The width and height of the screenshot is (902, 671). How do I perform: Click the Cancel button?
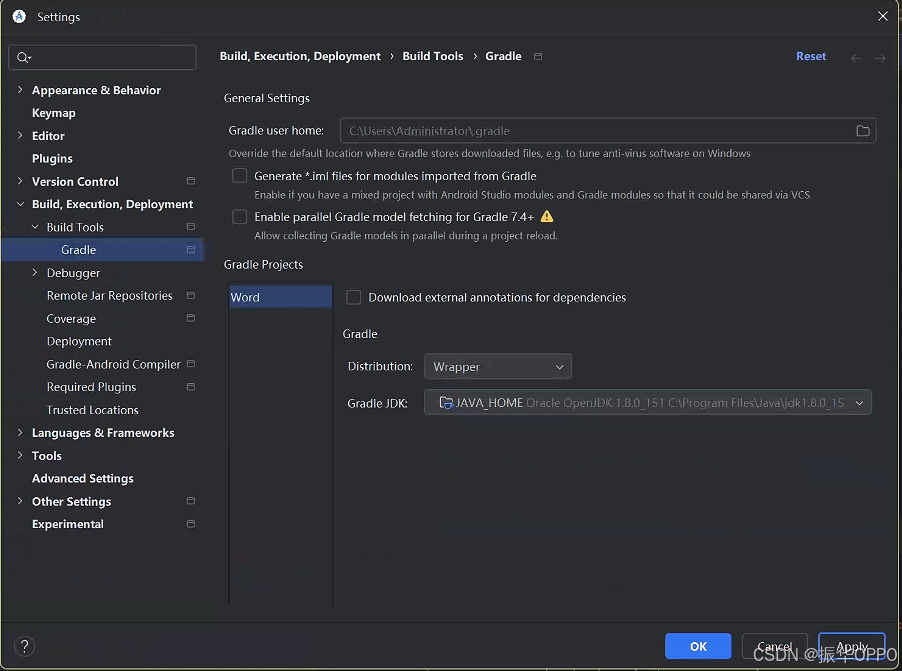pos(774,646)
